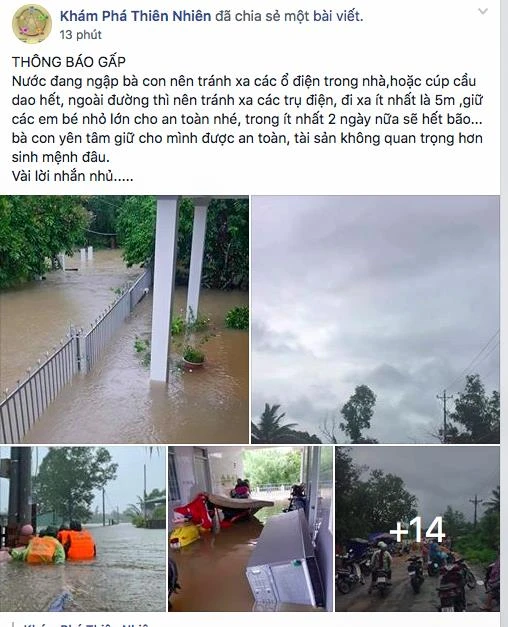The image size is (508, 627).
Task: View the cloudy grey sky photo
Action: 375,319
